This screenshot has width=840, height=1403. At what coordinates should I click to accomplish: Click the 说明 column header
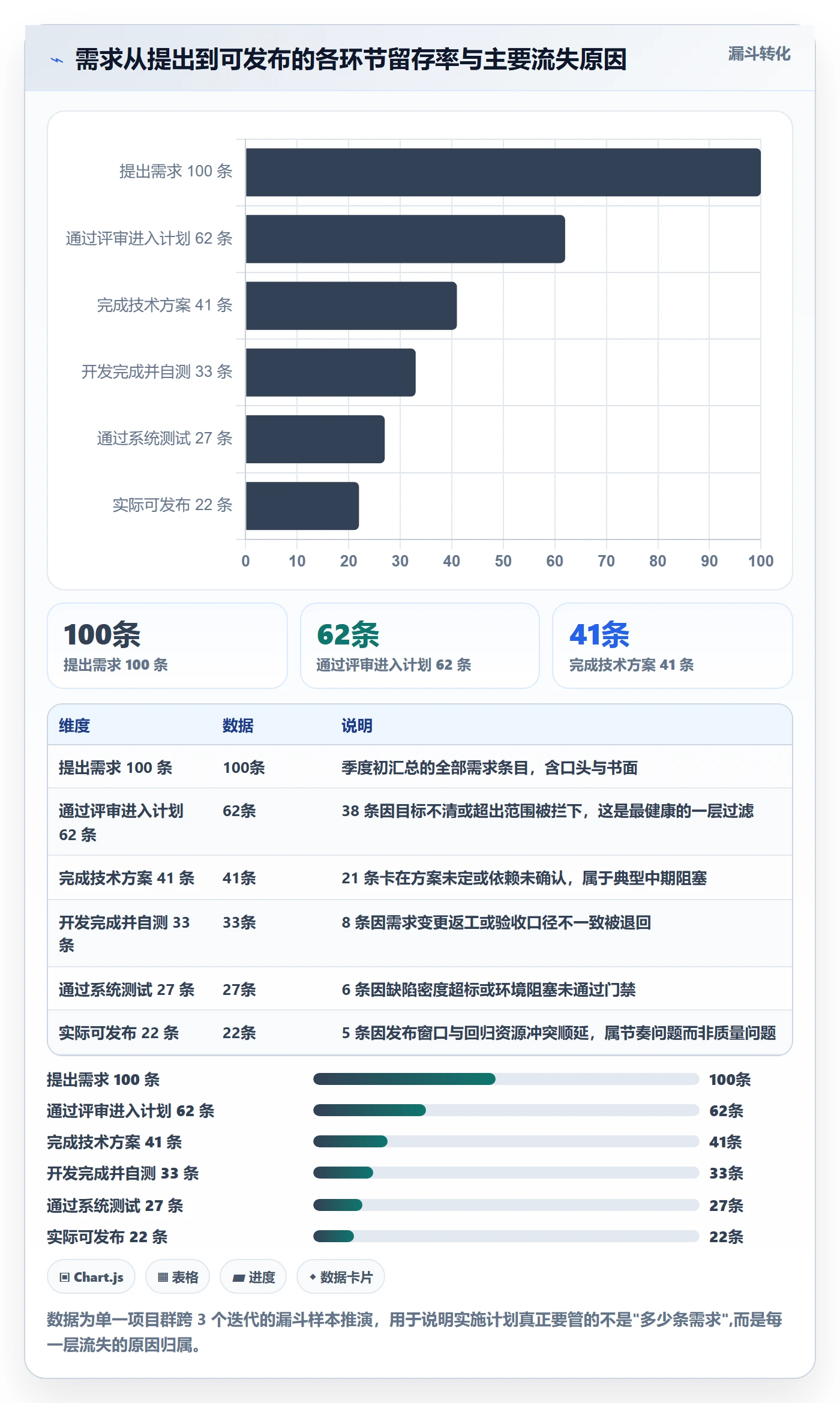357,726
